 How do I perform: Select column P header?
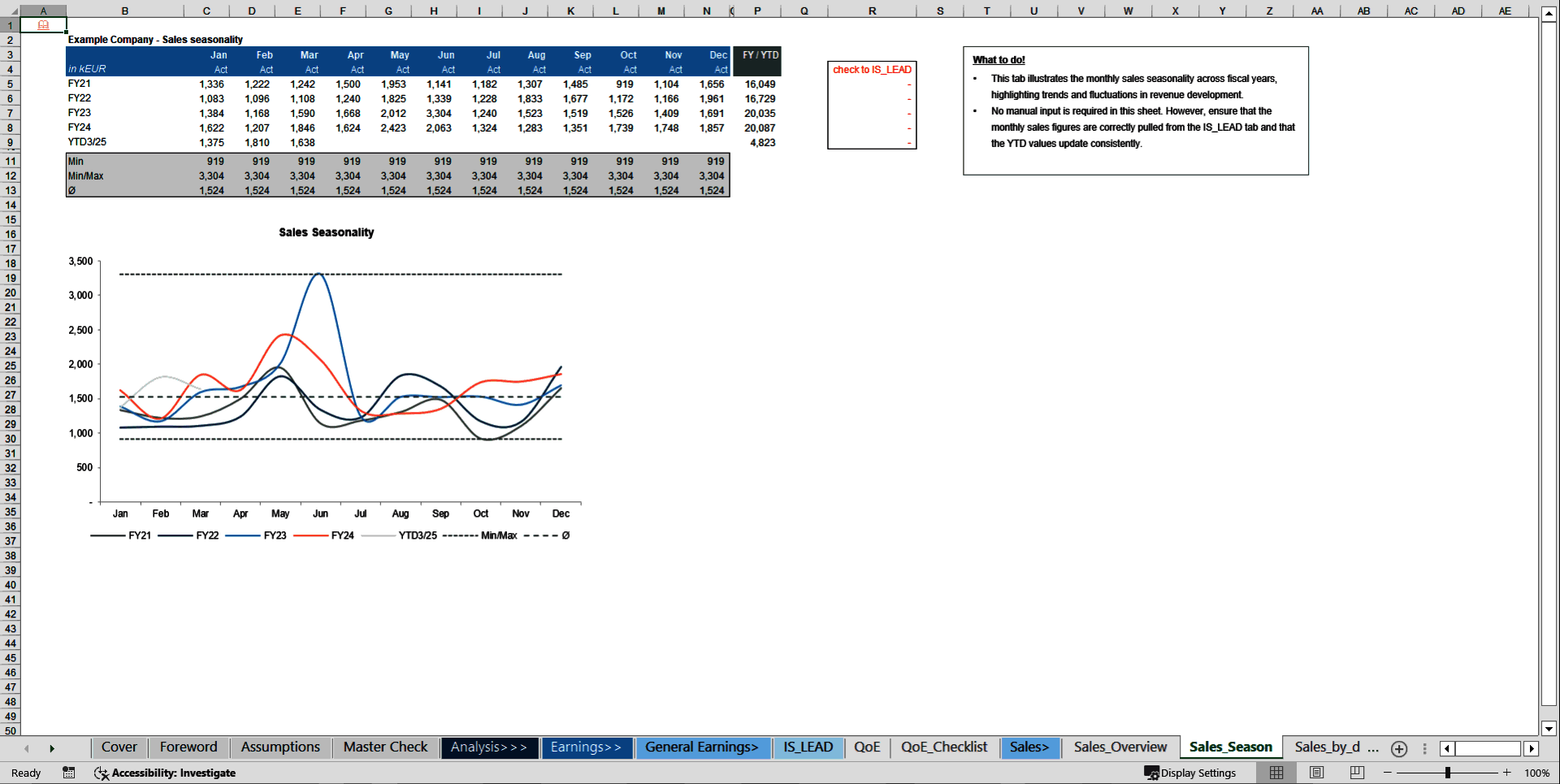757,11
